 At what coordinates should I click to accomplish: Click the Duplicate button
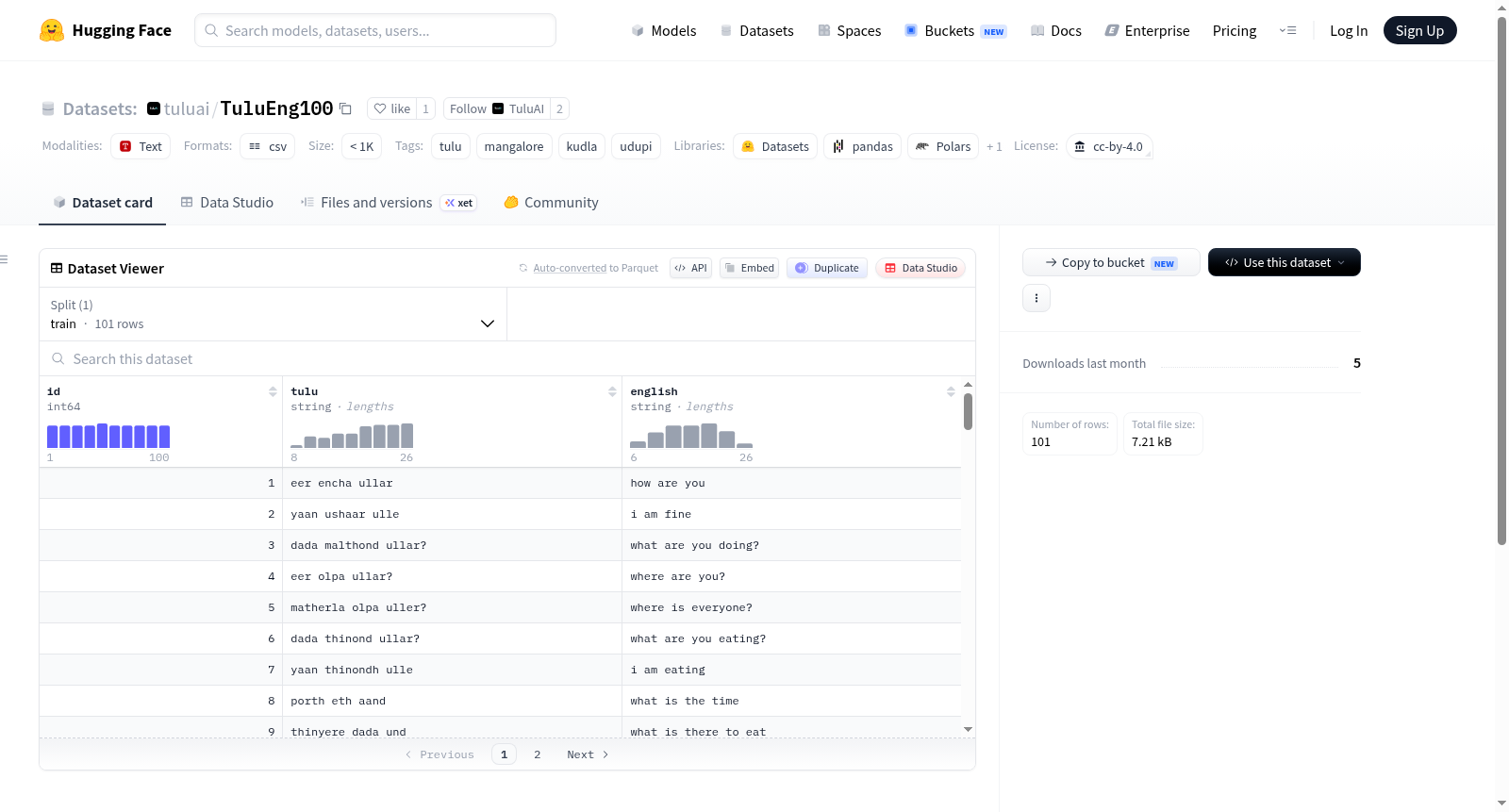[827, 268]
